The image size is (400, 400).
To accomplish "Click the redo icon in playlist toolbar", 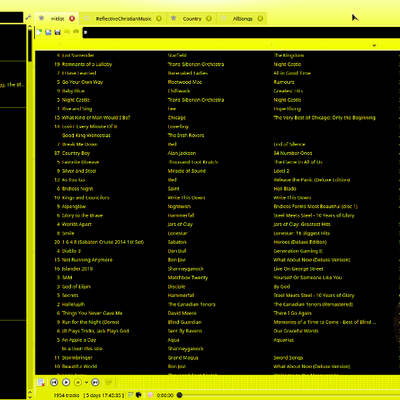I will pos(76,32).
